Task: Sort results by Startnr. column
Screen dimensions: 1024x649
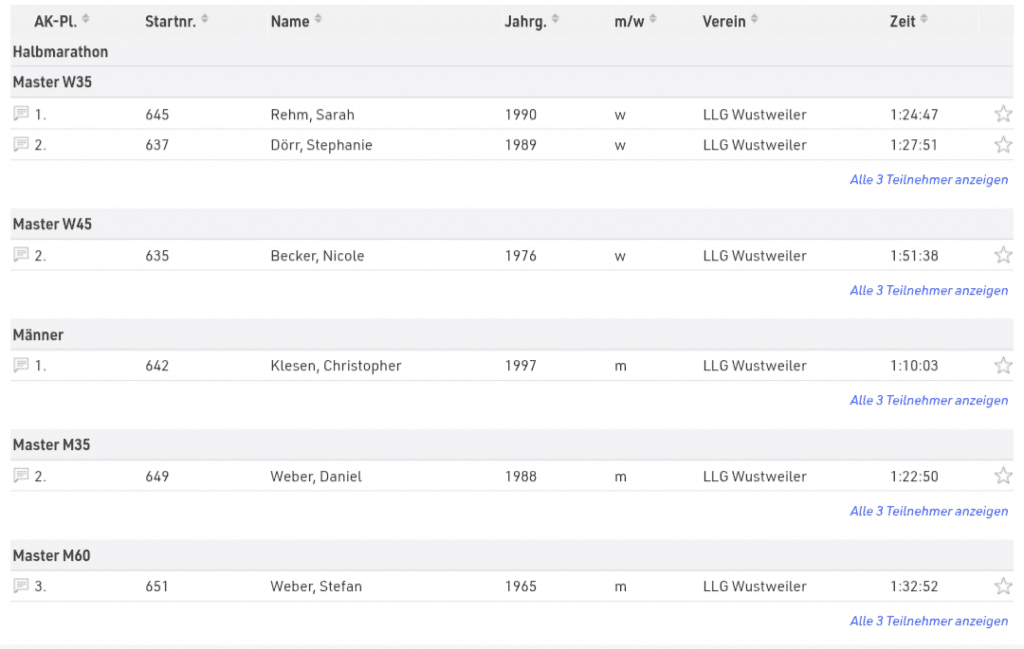Action: (x=205, y=20)
